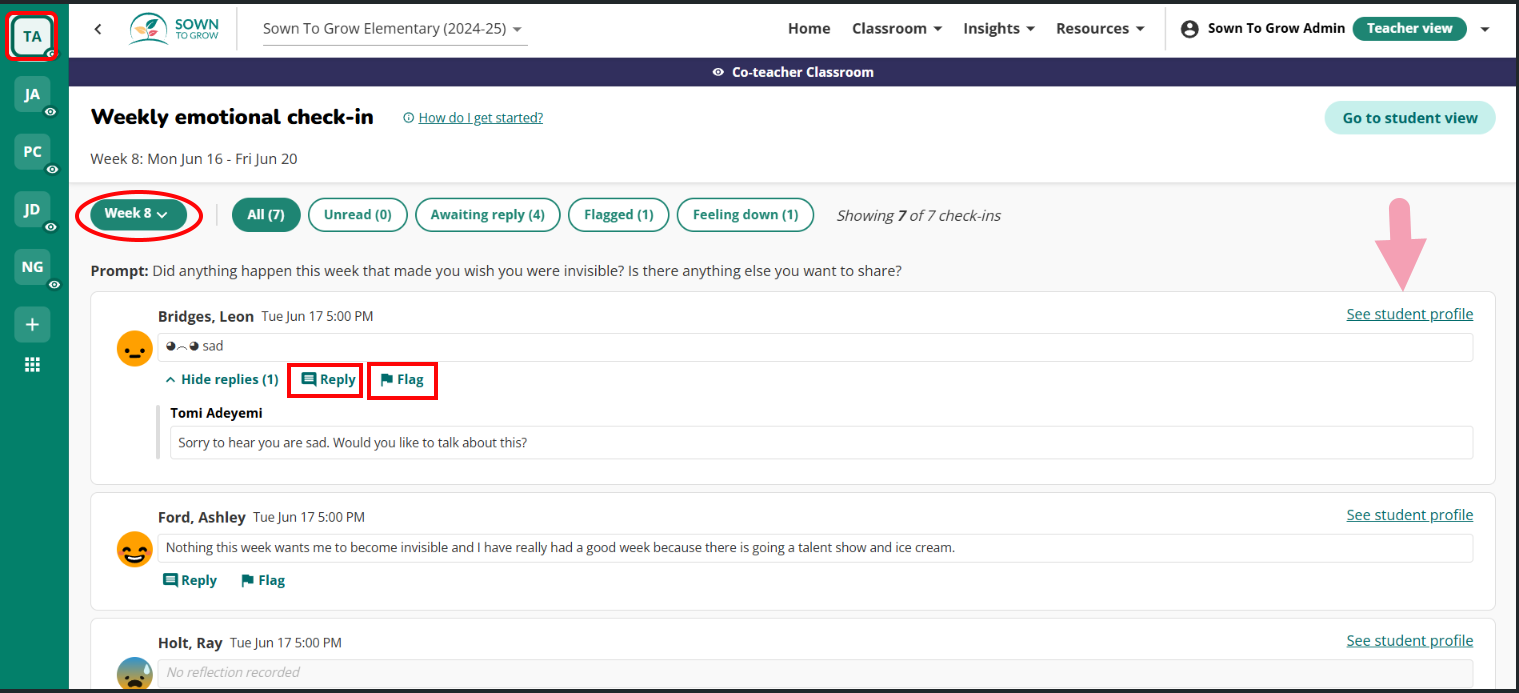
Task: Click the Sown To Grow logo
Action: pyautogui.click(x=175, y=28)
